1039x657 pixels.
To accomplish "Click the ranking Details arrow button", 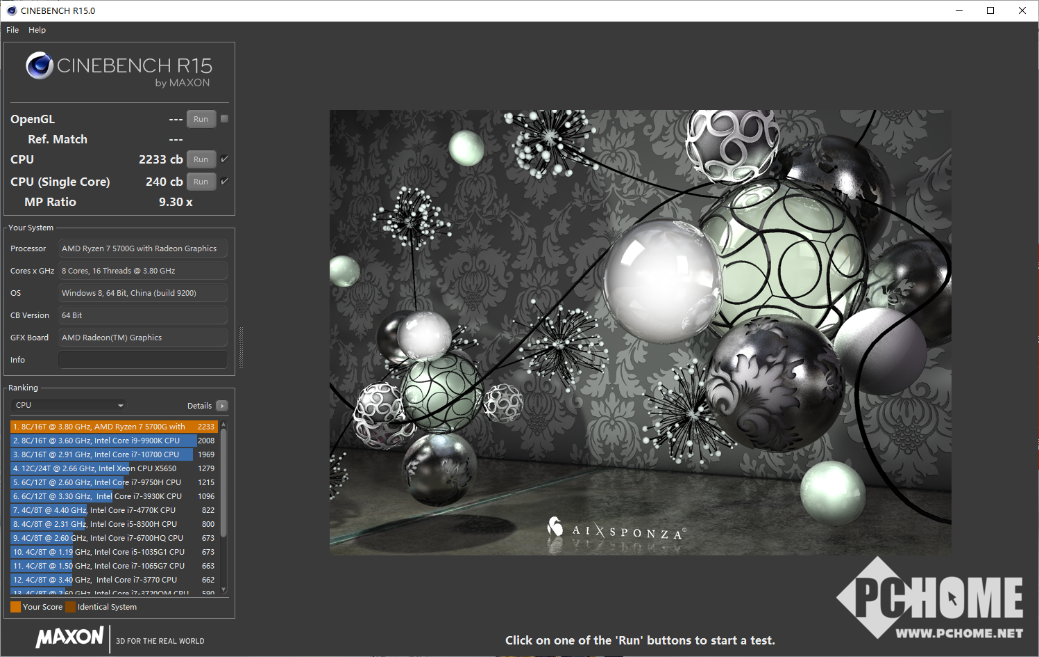I will (222, 405).
